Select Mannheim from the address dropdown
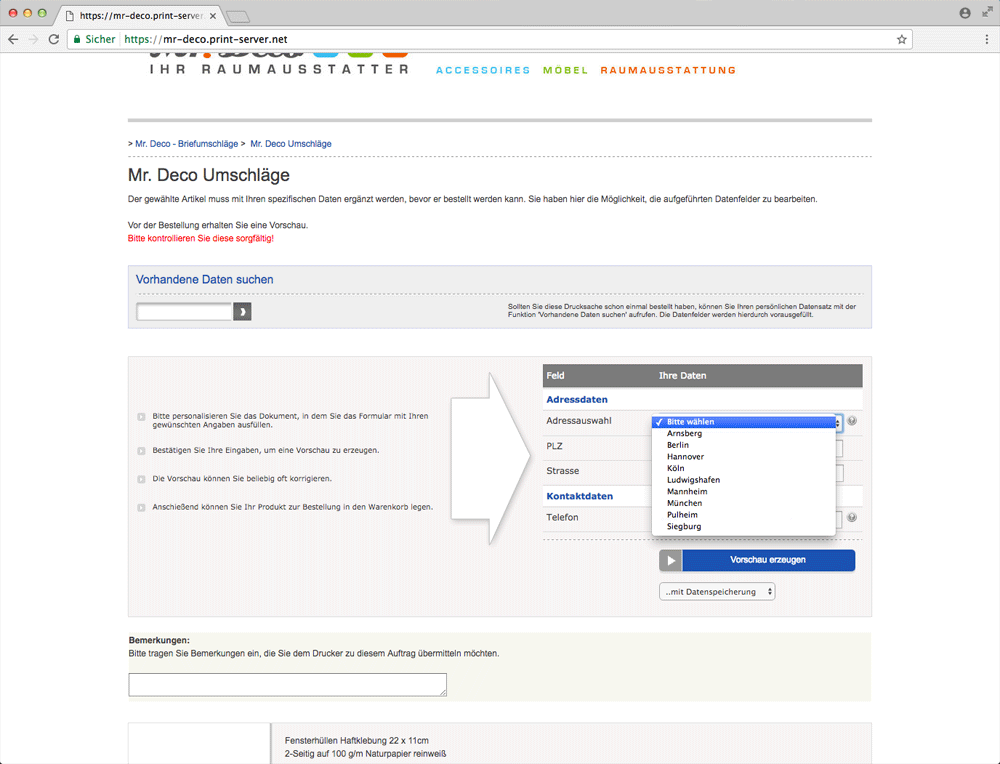The width and height of the screenshot is (1000, 764). (744, 492)
